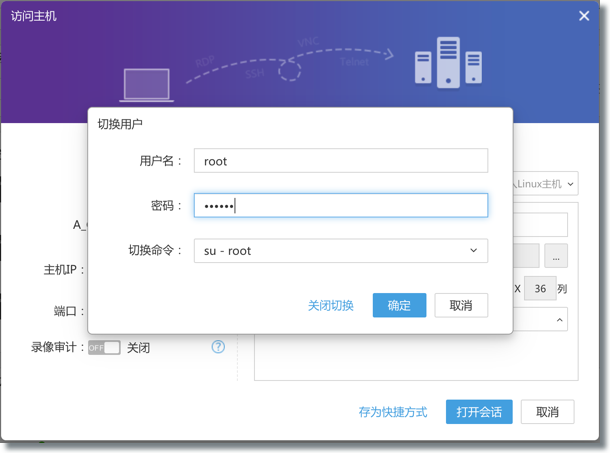
Task: Click the SSH label in the banner
Action: pyautogui.click(x=255, y=73)
